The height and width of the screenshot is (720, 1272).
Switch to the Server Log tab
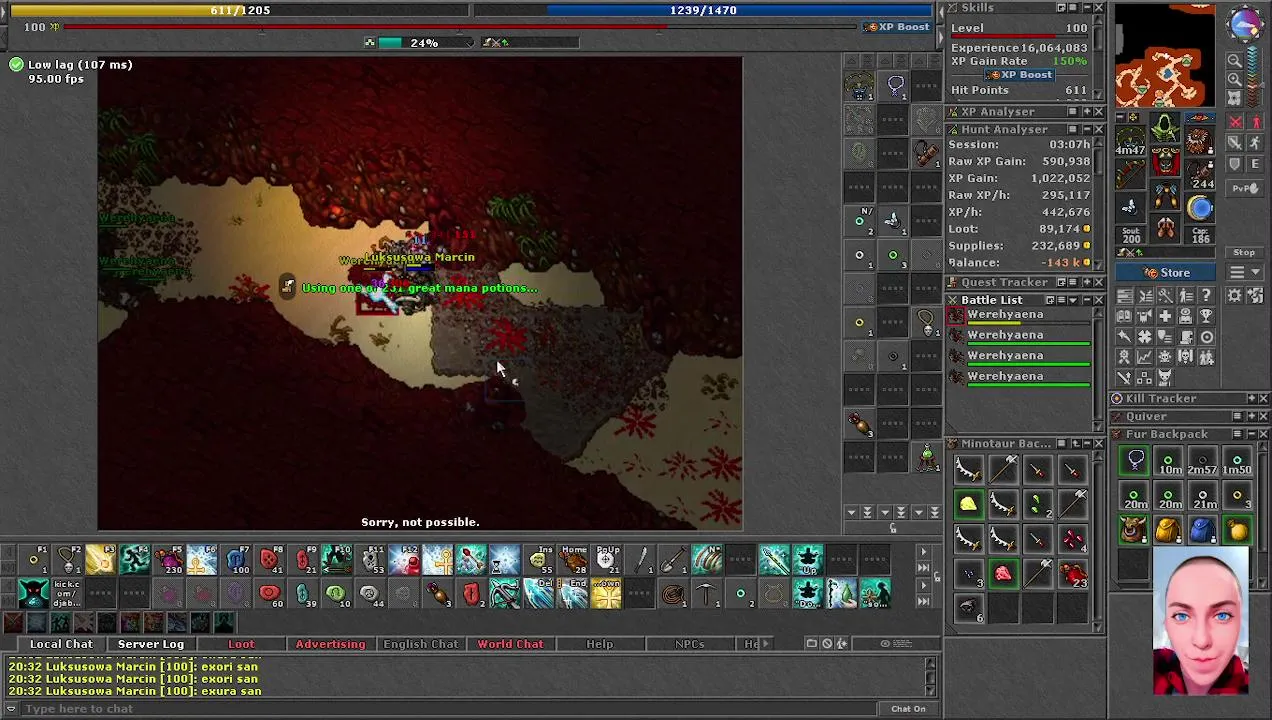pyautogui.click(x=151, y=644)
